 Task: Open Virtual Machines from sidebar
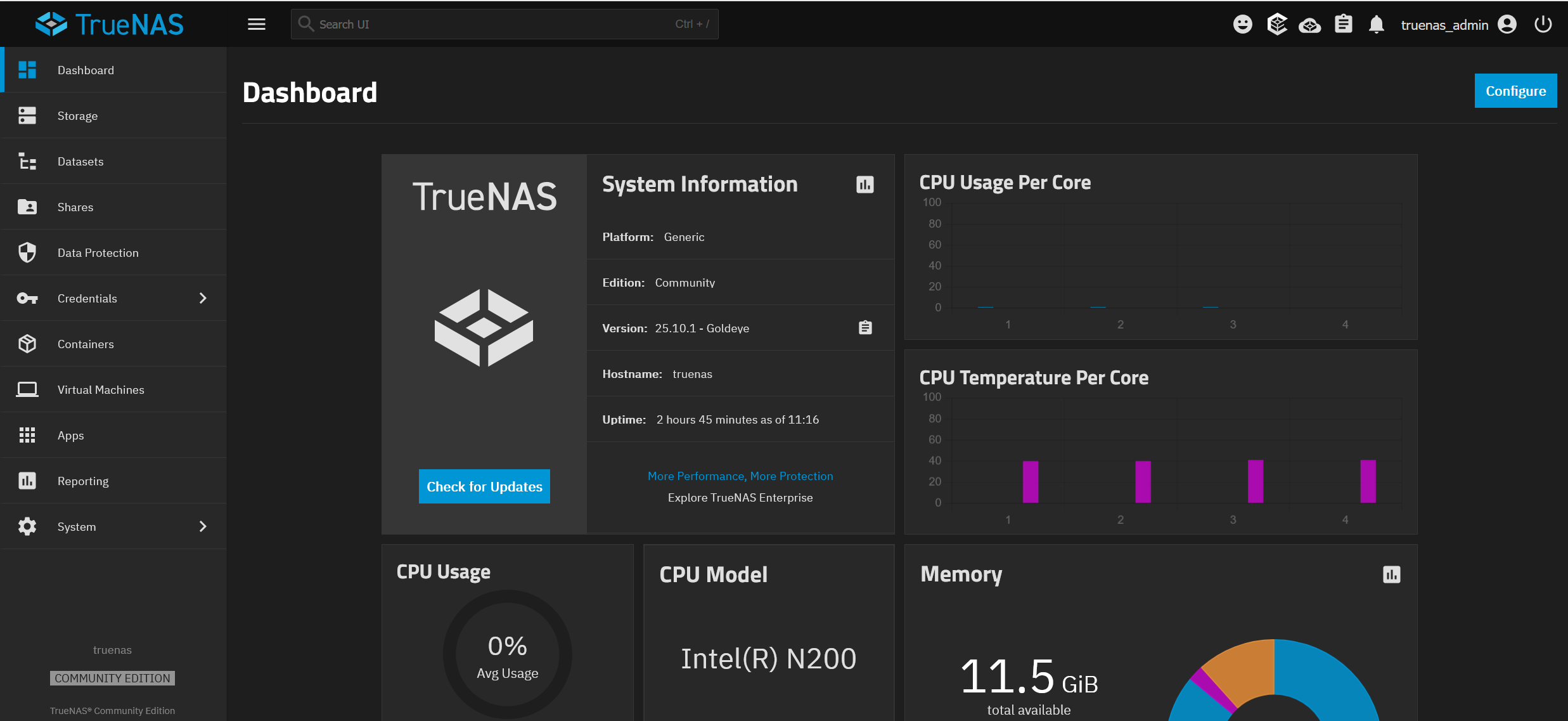point(101,389)
